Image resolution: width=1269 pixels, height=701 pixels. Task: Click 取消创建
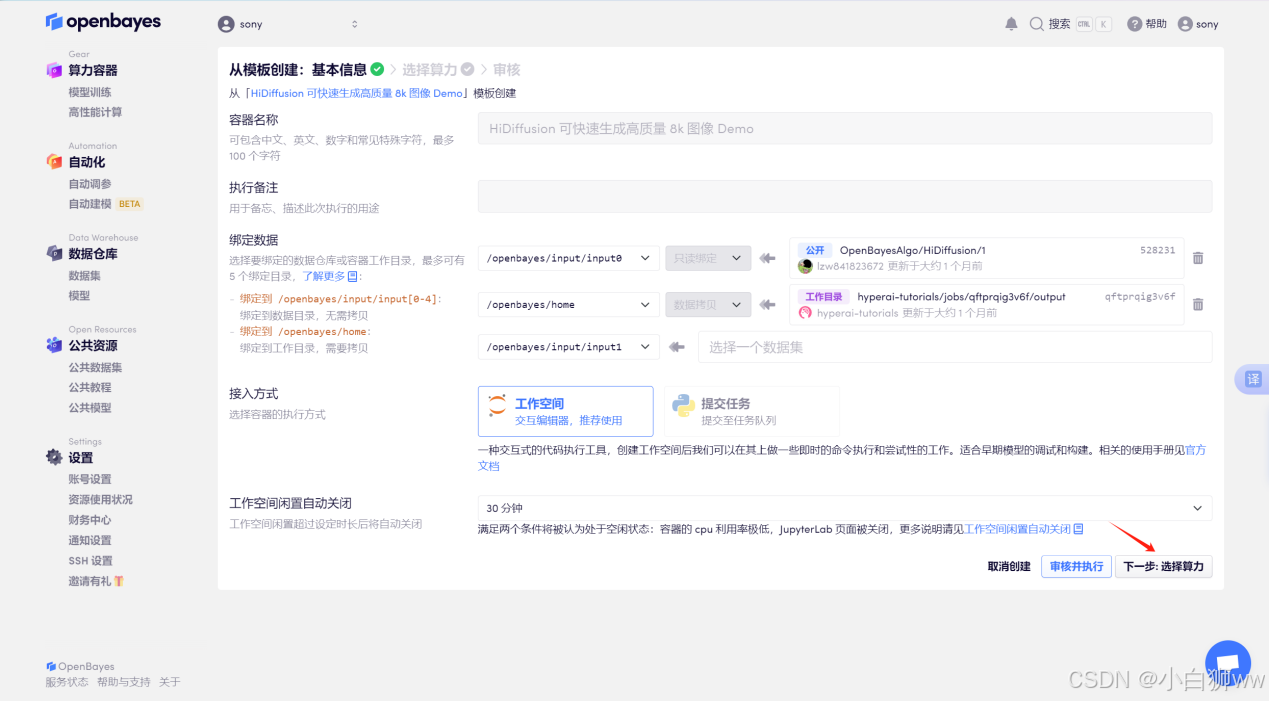(x=1009, y=566)
